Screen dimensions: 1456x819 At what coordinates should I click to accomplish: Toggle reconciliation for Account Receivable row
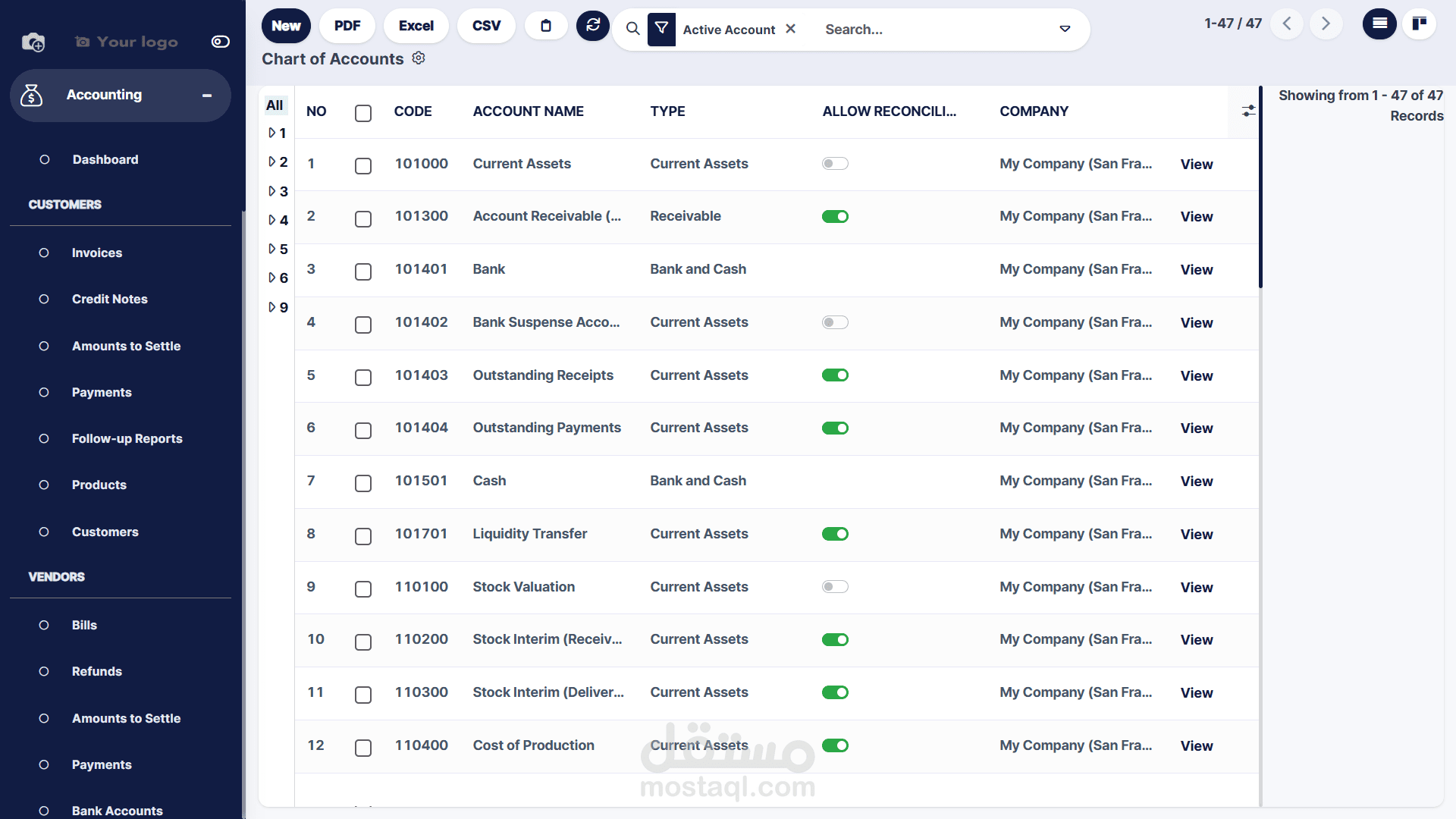835,217
